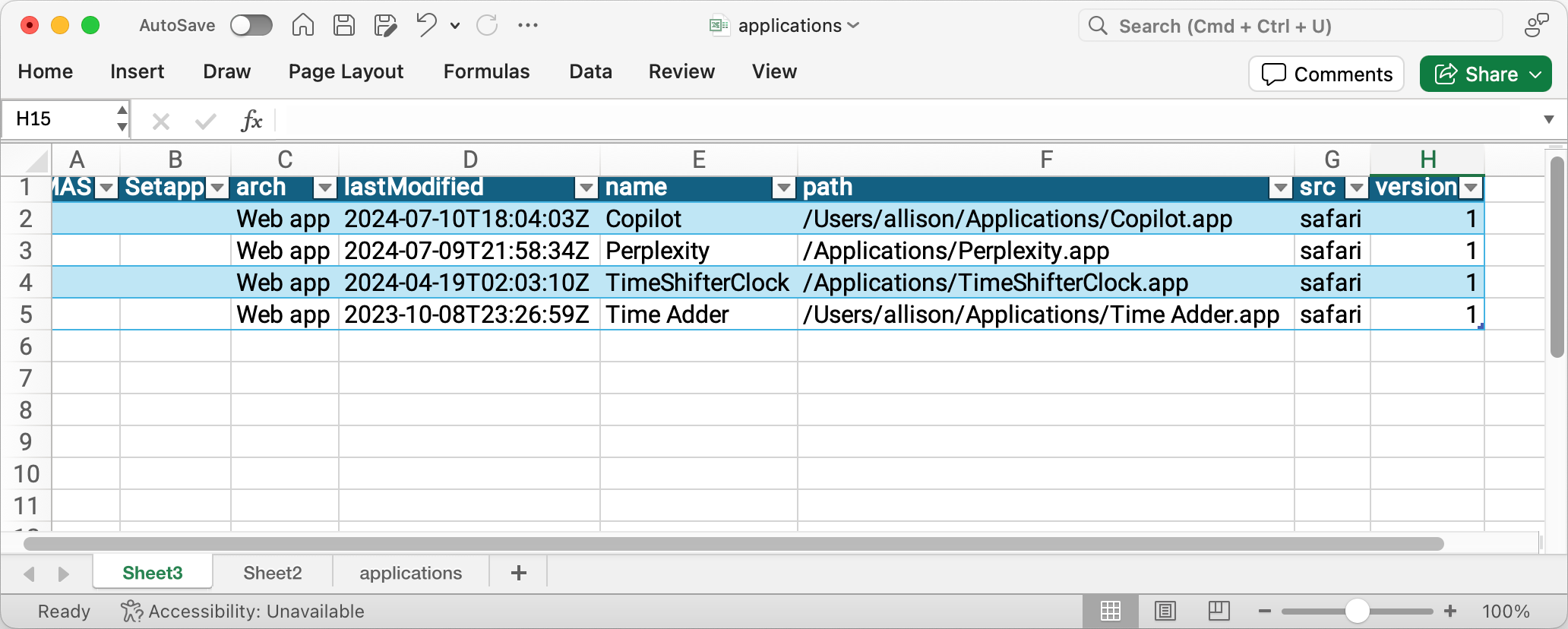Image resolution: width=1568 pixels, height=629 pixels.
Task: Click the zoom slider handle
Action: [1357, 611]
